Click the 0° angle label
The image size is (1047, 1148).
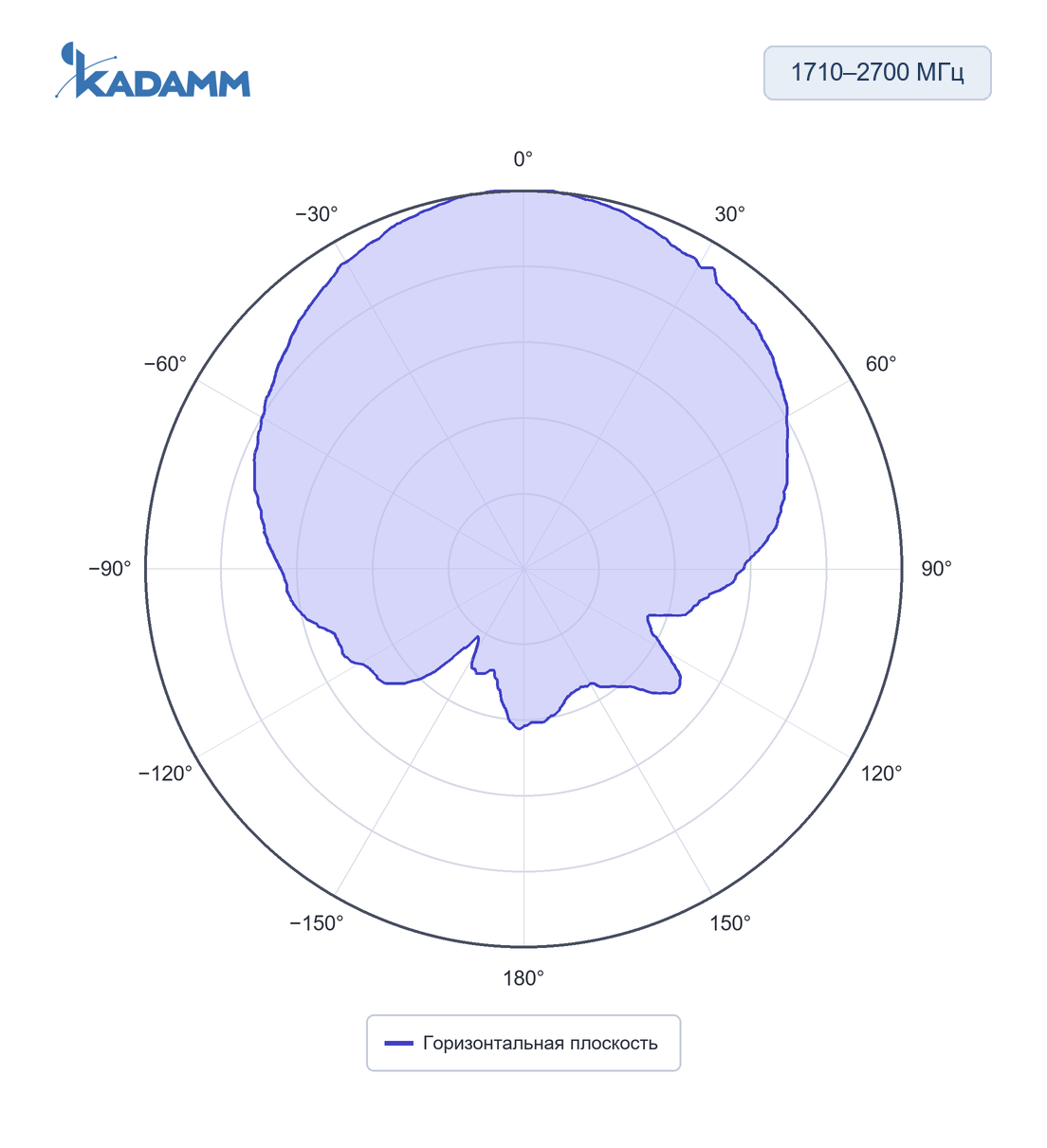pyautogui.click(x=523, y=159)
